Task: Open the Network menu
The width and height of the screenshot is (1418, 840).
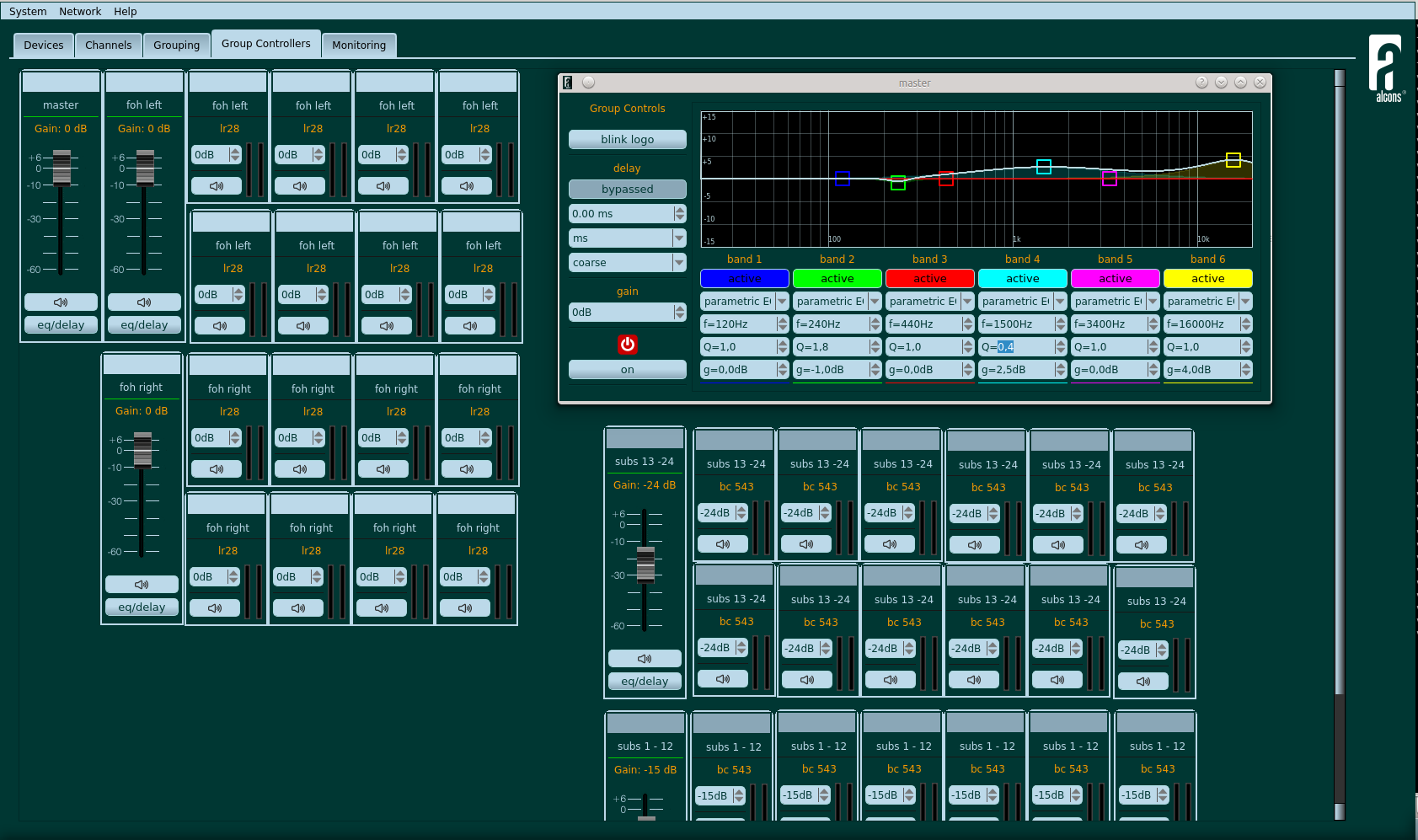Action: click(x=80, y=11)
